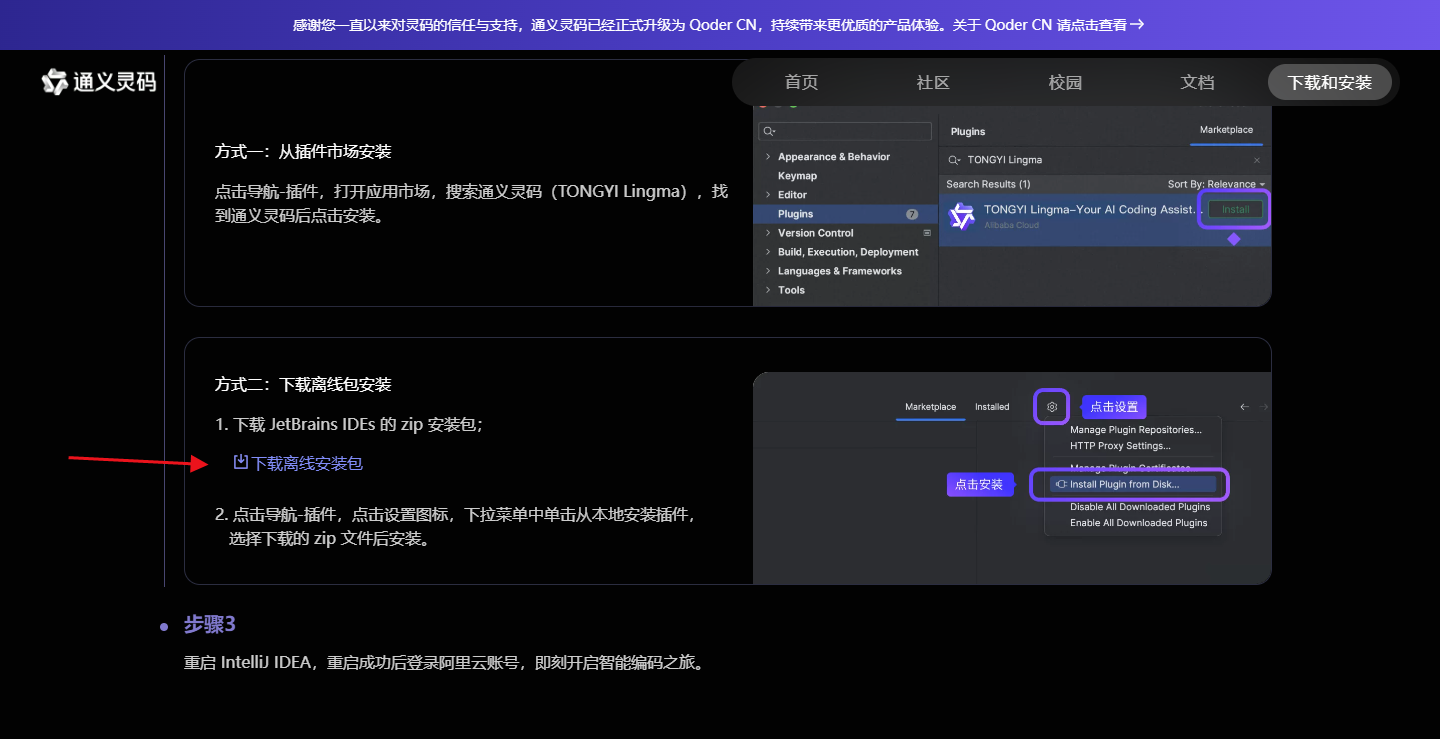1440x739 pixels.
Task: Select the Marketplace tab in the Plugins panel screenshot
Action: click(1226, 130)
